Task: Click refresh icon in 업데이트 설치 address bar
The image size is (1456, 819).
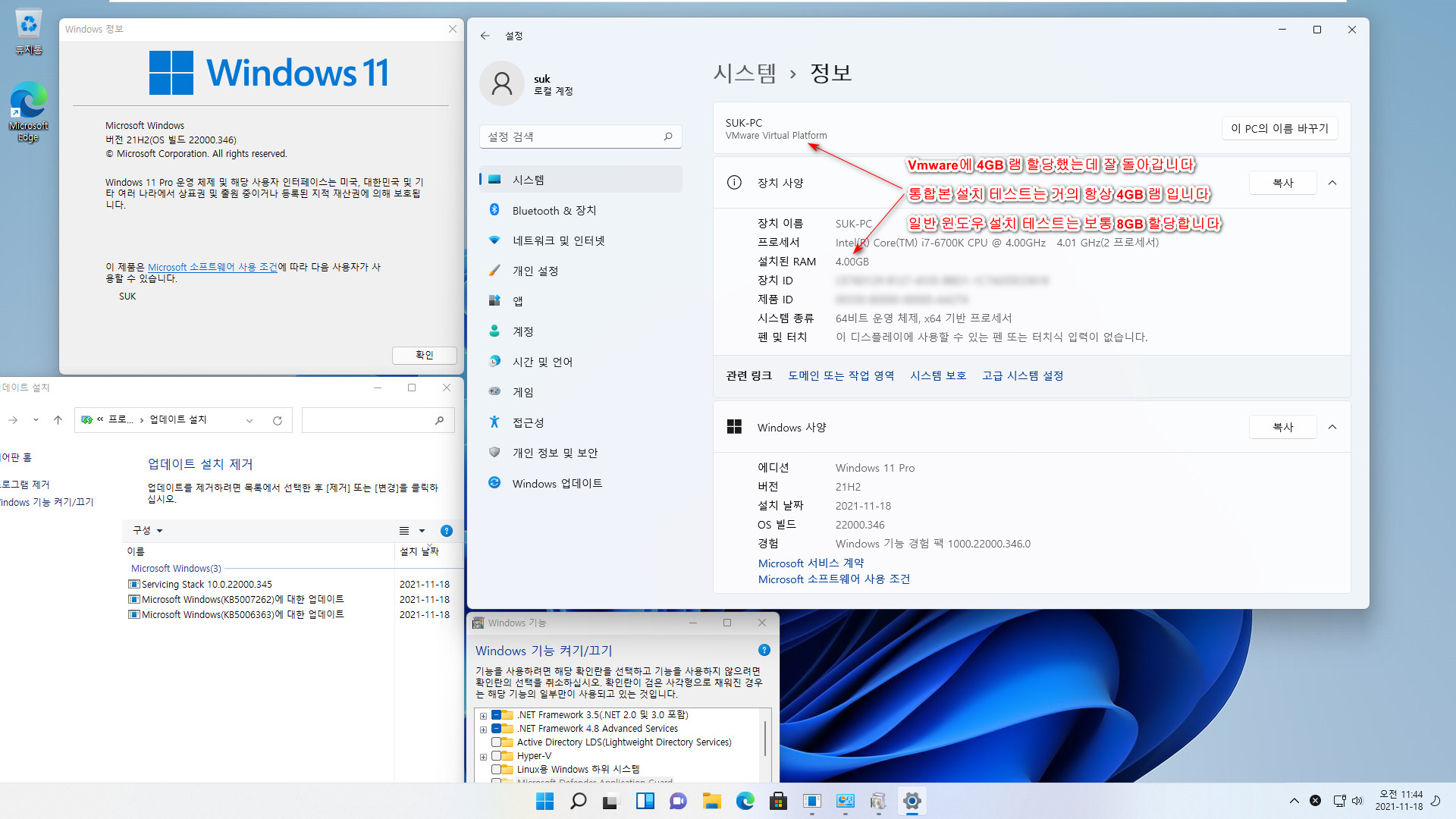Action: (x=278, y=420)
